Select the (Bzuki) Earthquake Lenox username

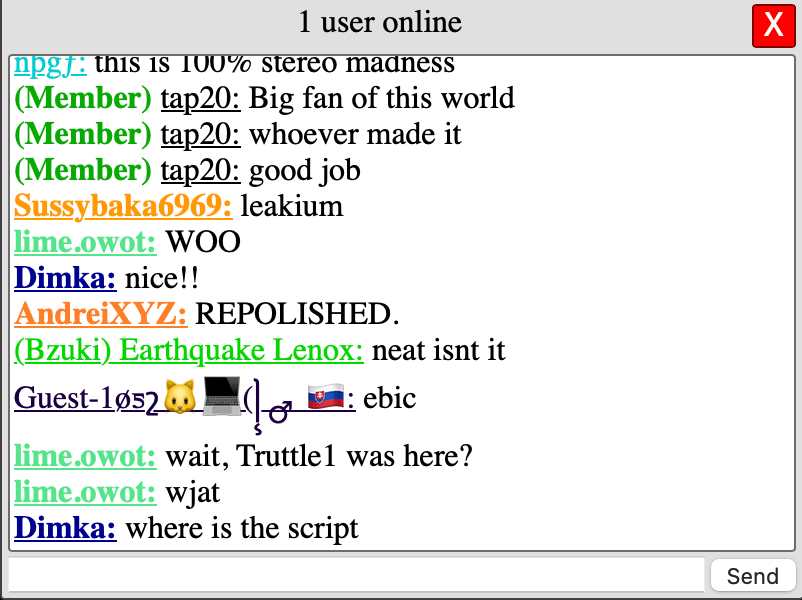(x=188, y=350)
